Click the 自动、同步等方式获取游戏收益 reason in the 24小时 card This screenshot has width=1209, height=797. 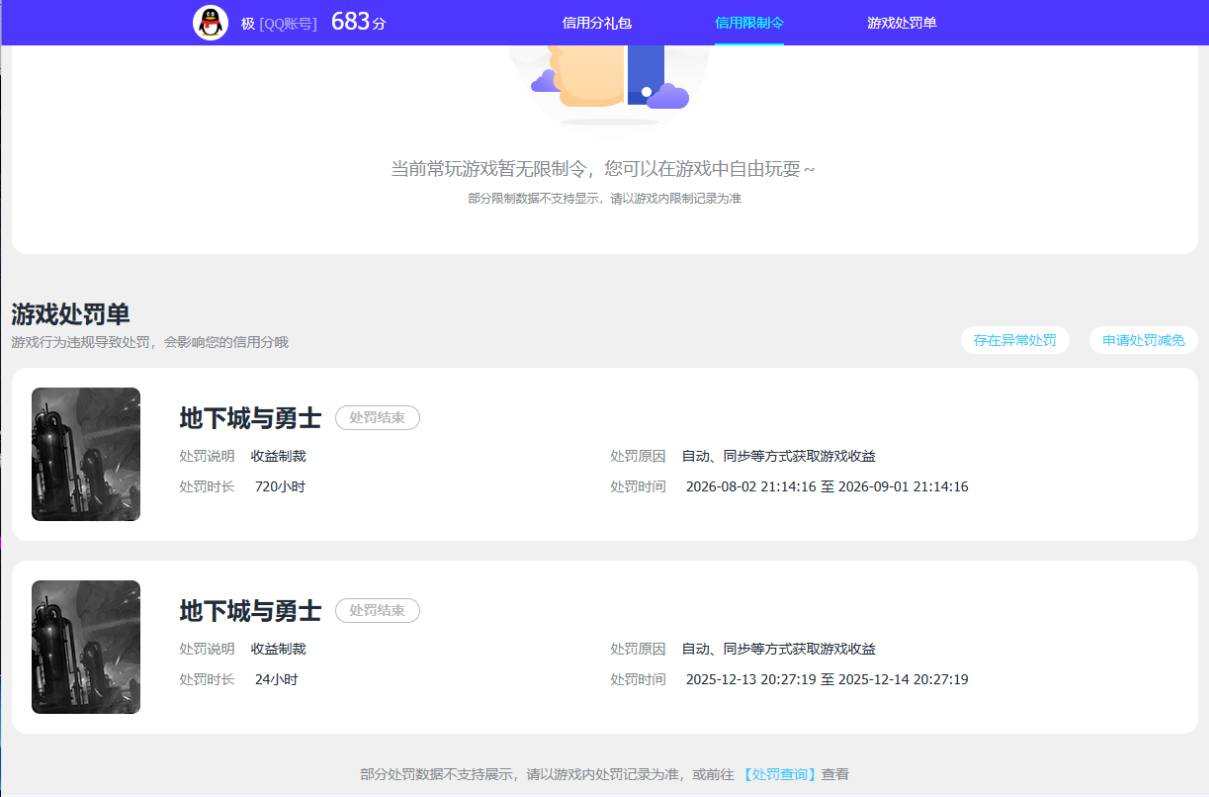779,649
